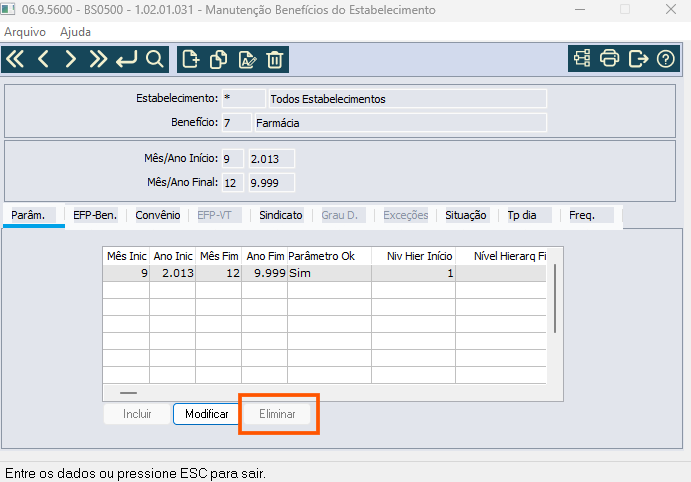Edit the record with pencil icon

tap(247, 59)
